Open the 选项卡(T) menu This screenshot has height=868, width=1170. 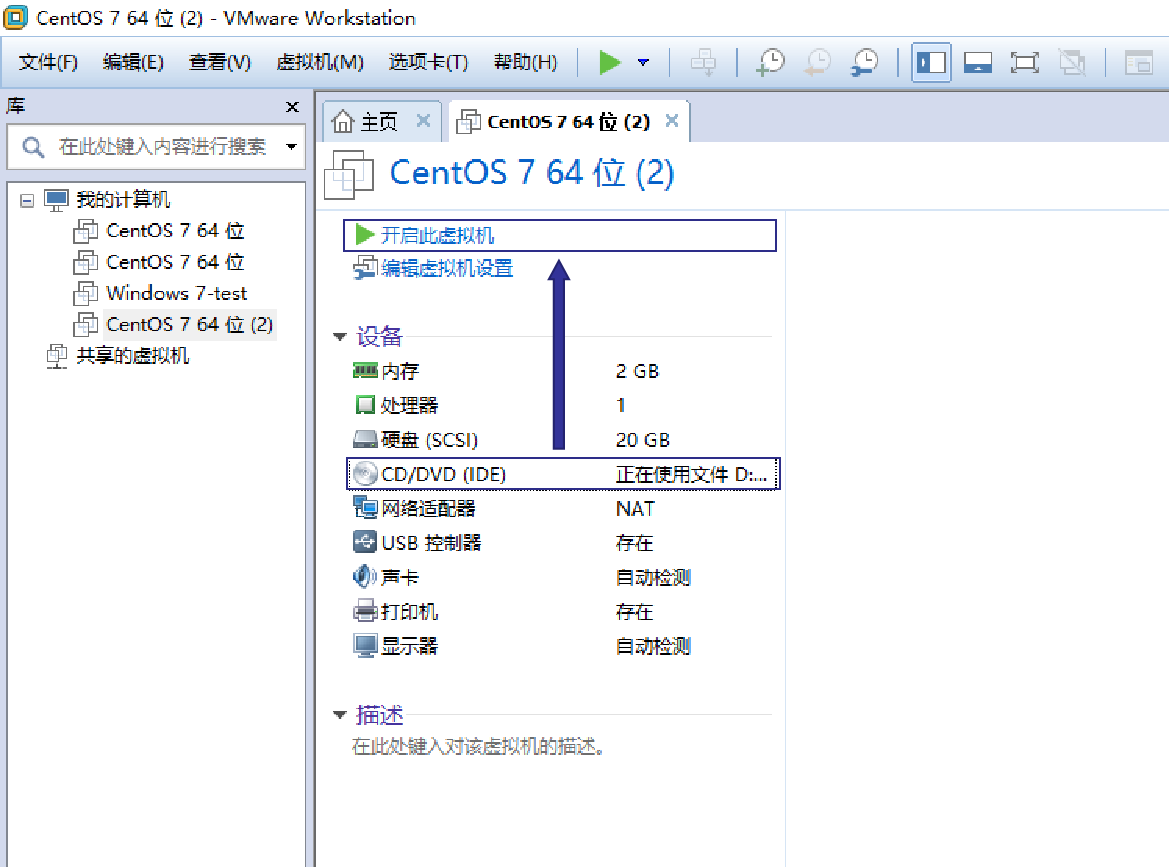point(428,62)
